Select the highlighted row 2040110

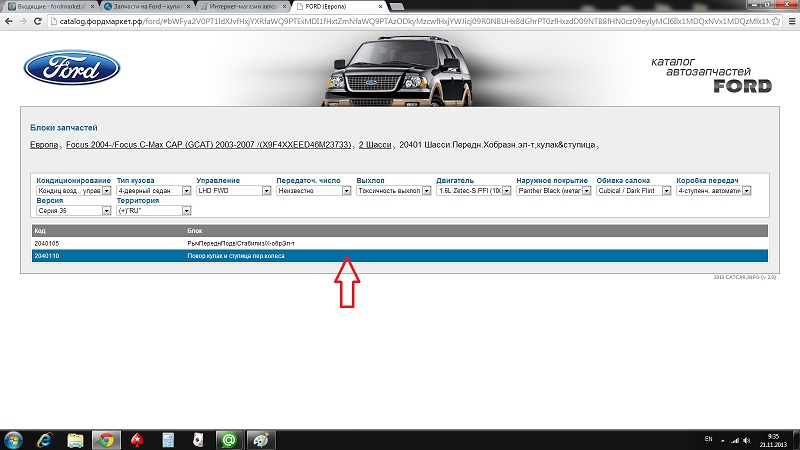[x=399, y=256]
